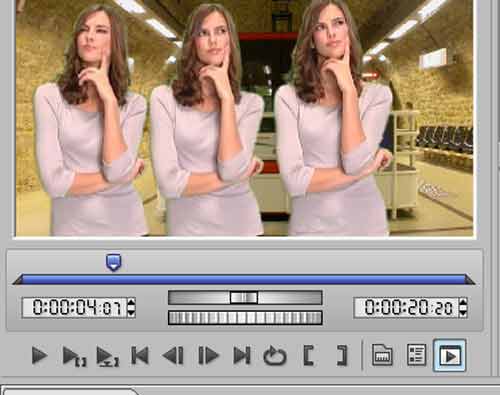
Task: Increase duration timecode with up arrow
Action: coord(463,303)
